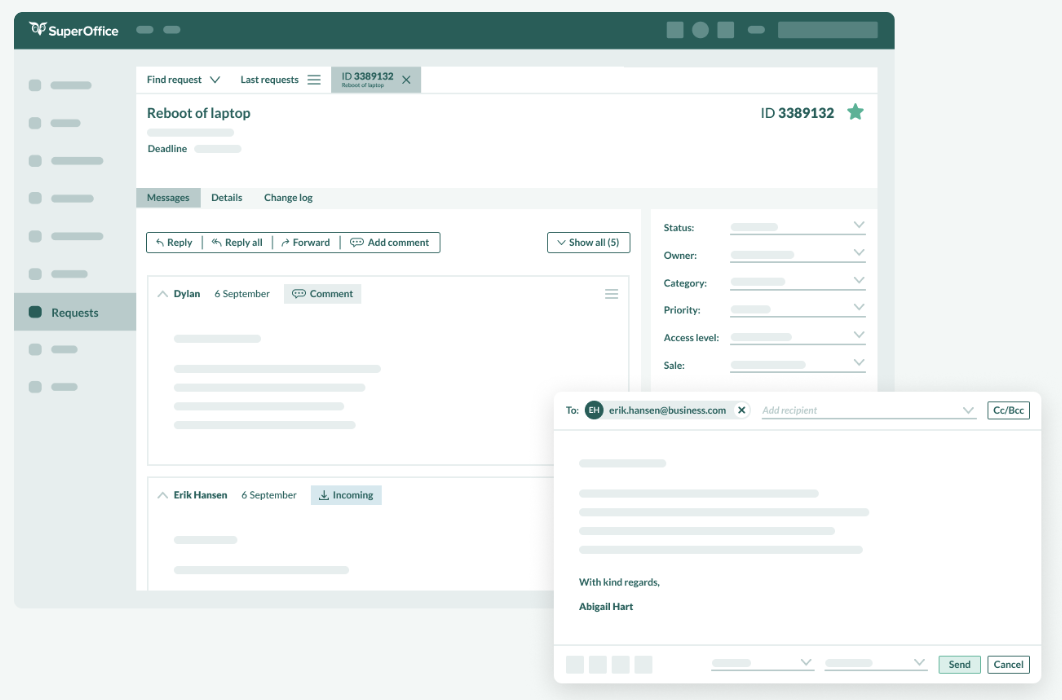The width and height of the screenshot is (1062, 700).
Task: Click the Cc/Bcc button
Action: pyautogui.click(x=1008, y=410)
